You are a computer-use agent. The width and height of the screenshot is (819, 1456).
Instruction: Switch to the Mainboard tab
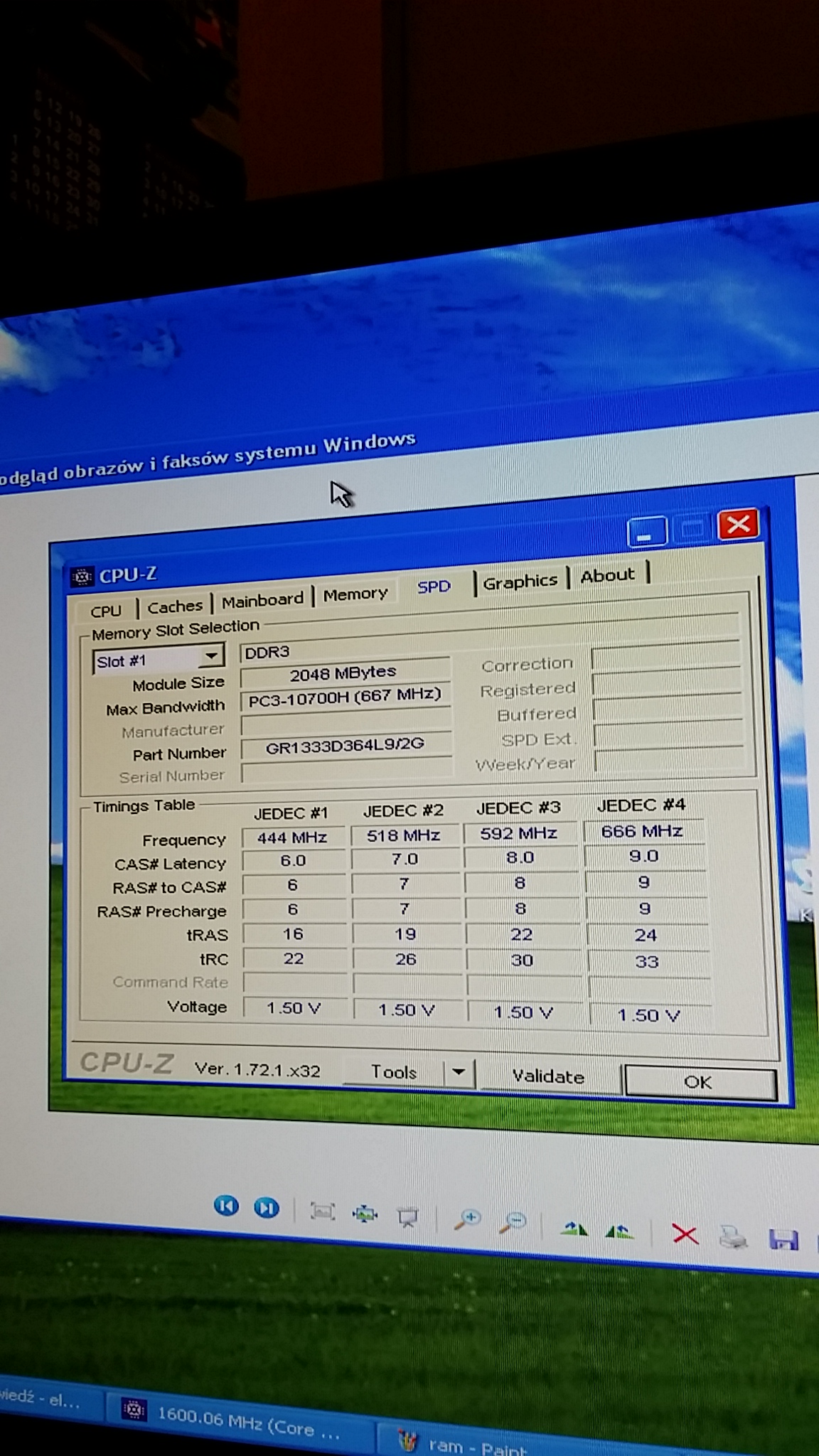click(262, 600)
